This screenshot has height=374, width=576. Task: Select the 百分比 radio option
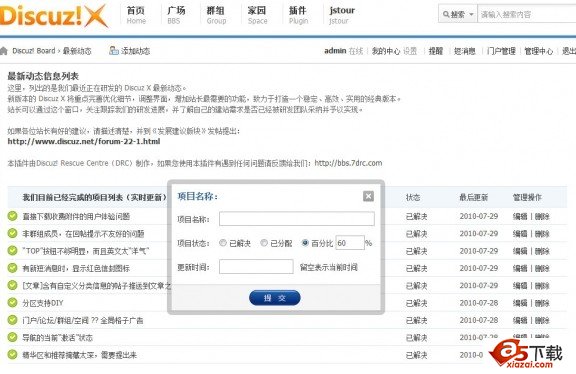click(x=305, y=243)
